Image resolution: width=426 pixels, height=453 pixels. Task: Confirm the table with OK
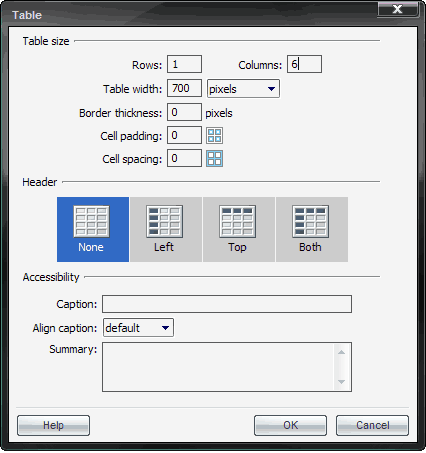coord(290,425)
